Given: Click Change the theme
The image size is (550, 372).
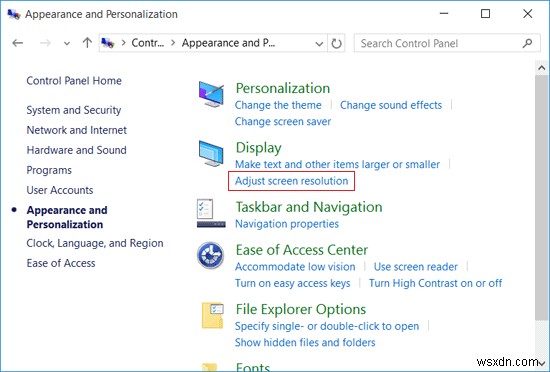Looking at the screenshot, I should click(278, 105).
